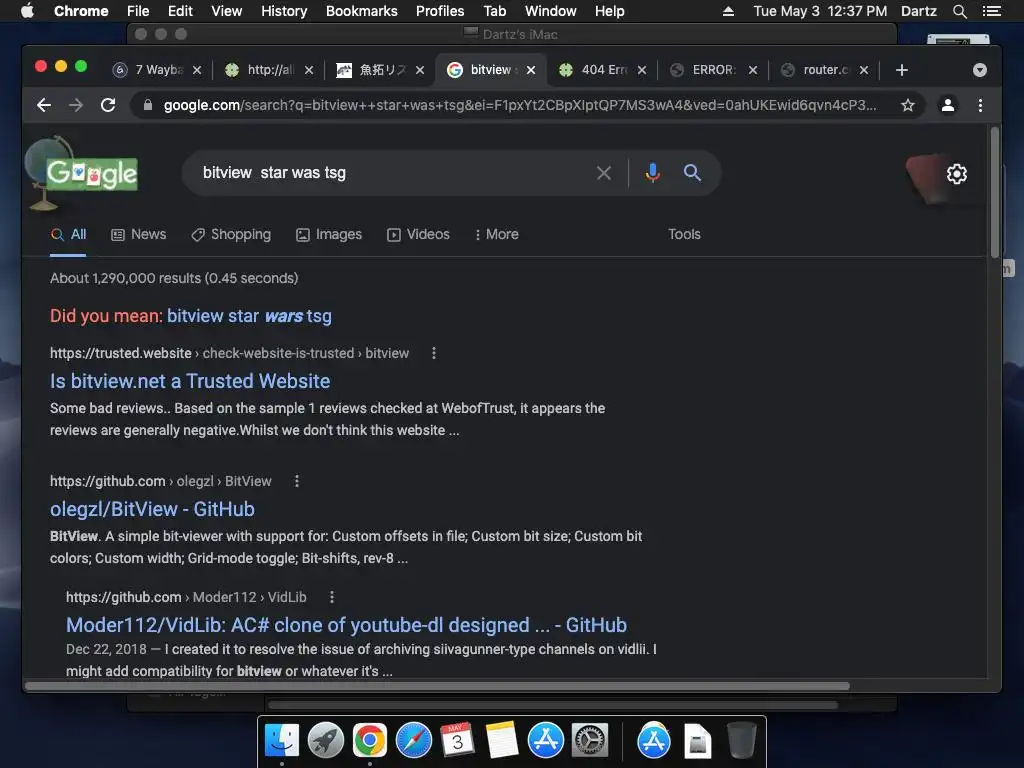Viewport: 1024px width, 768px height.
Task: Open System Preferences from the Dock
Action: coord(590,741)
